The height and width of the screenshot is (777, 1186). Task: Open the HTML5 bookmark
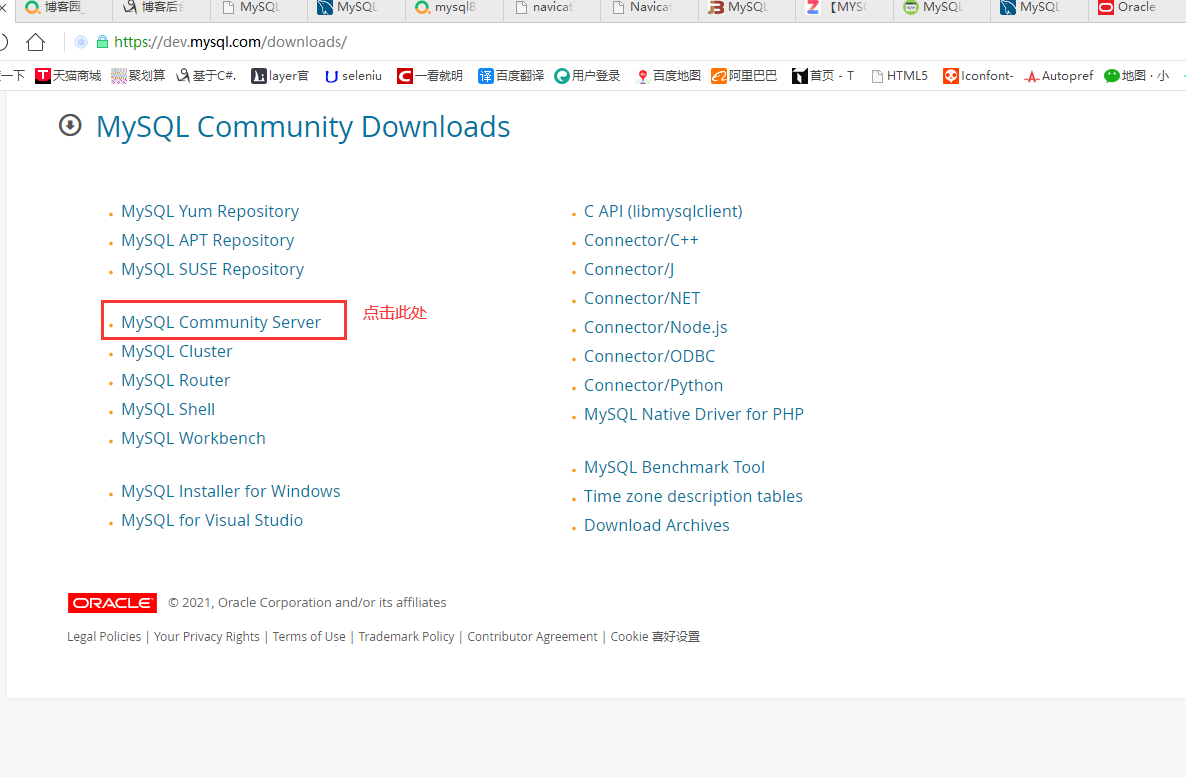899,76
